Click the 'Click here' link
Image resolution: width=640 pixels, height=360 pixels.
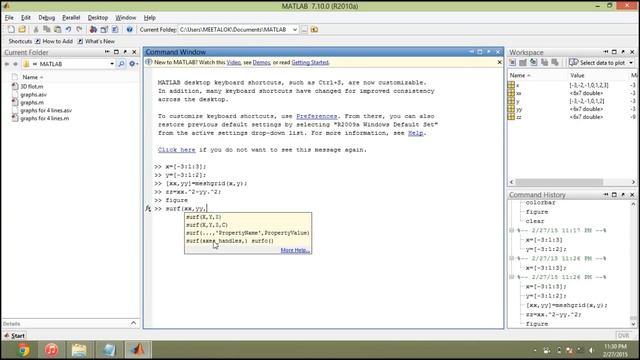[176, 150]
